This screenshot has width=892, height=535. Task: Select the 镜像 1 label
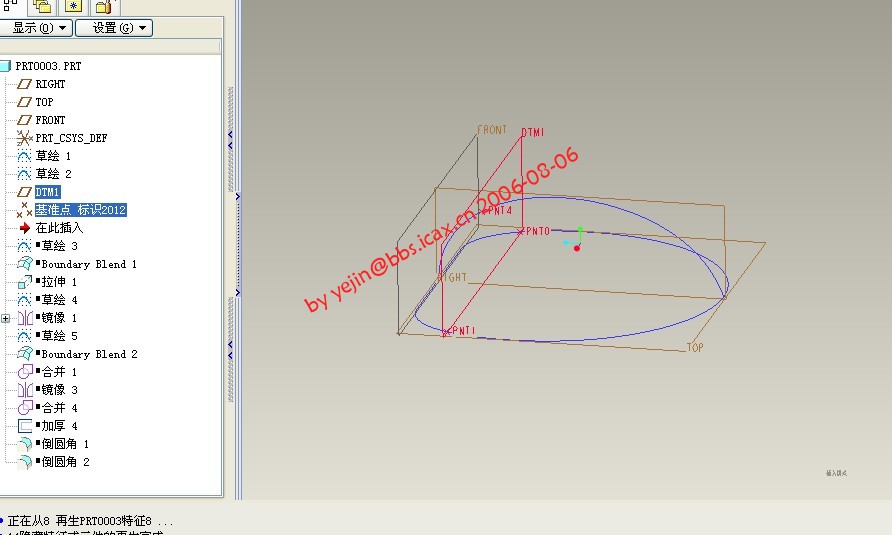[x=59, y=318]
